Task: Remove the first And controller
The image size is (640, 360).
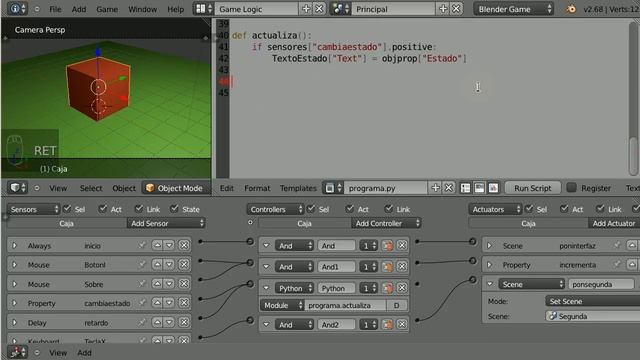Action: coord(402,245)
